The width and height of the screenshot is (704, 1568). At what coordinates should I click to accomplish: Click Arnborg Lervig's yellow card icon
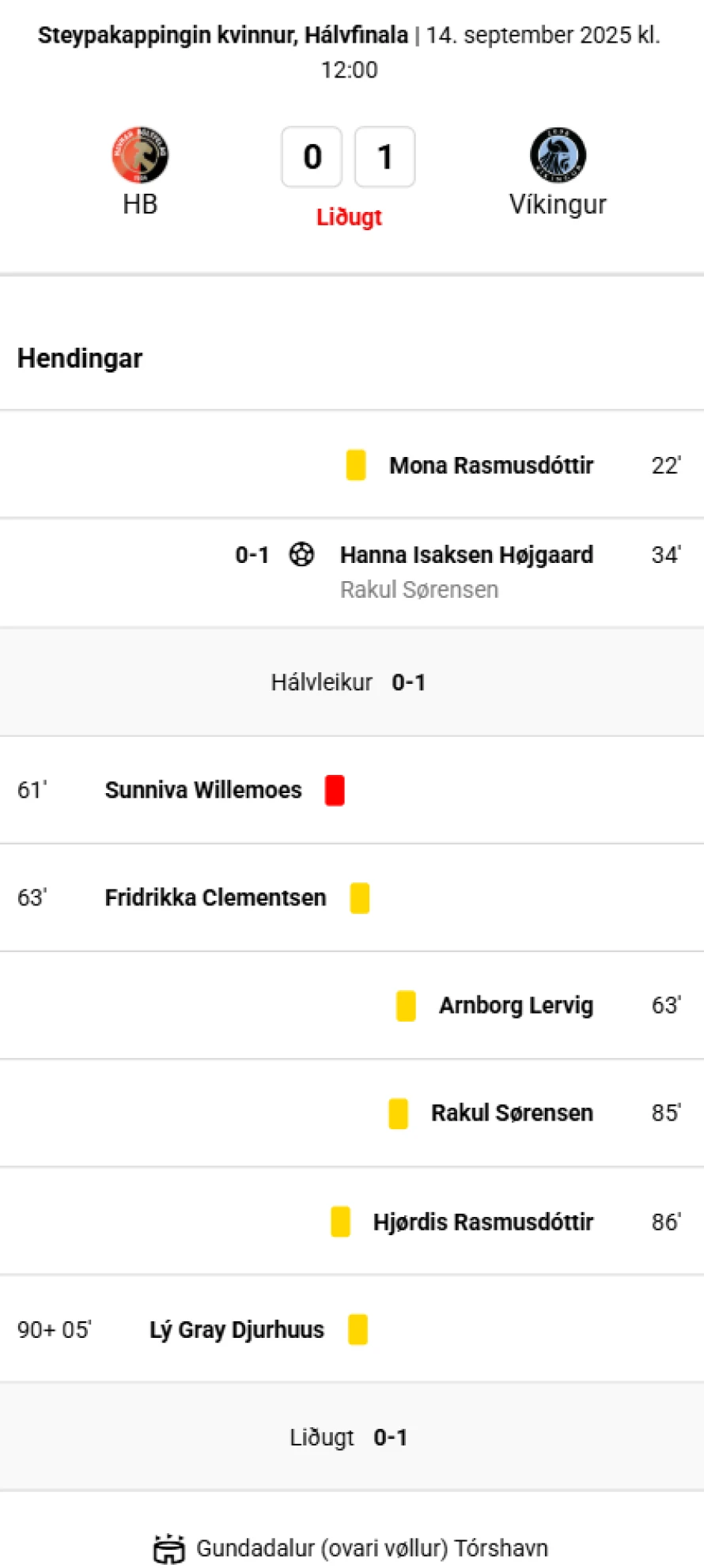406,1006
